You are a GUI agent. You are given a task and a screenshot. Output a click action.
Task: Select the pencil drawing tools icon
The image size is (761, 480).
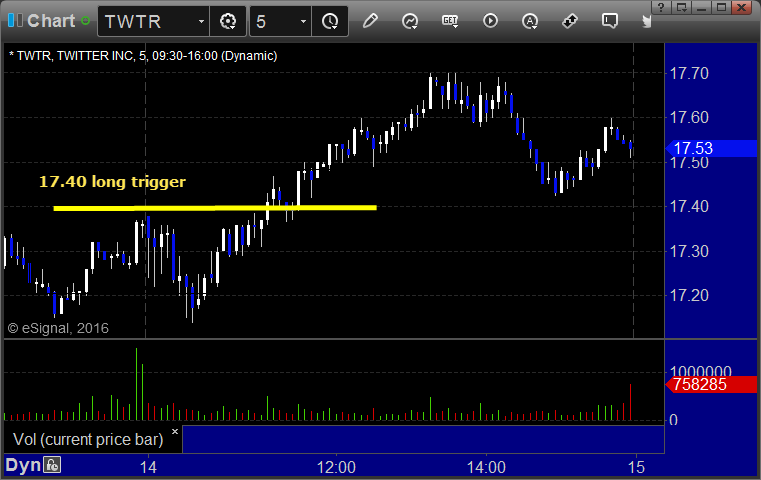click(370, 21)
